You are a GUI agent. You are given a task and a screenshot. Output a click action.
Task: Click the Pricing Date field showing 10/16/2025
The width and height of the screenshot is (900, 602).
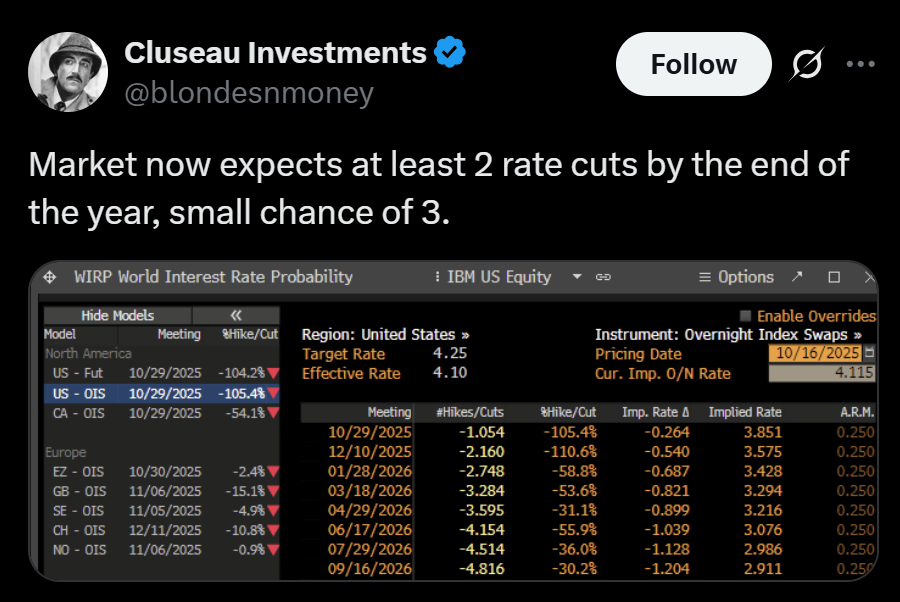click(x=815, y=354)
